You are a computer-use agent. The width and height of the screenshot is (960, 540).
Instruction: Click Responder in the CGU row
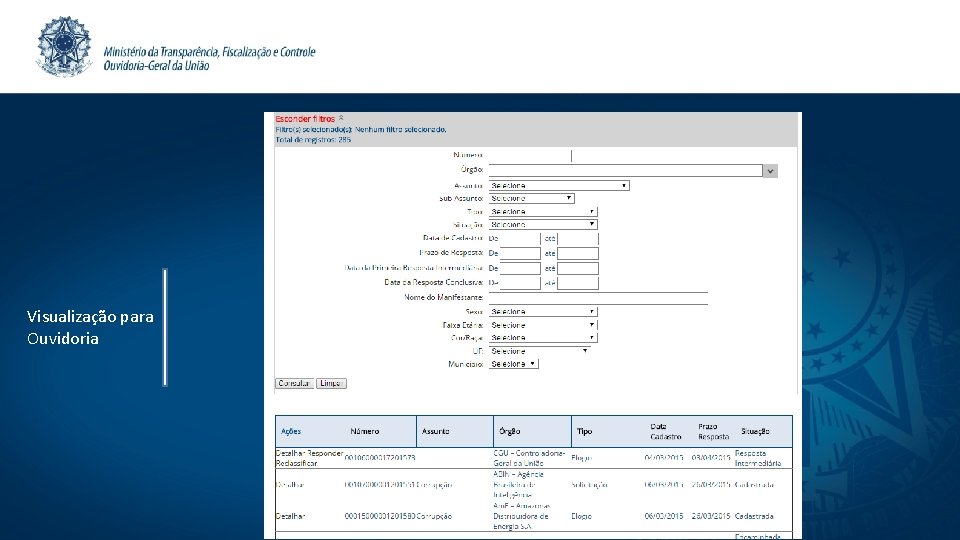pos(325,454)
